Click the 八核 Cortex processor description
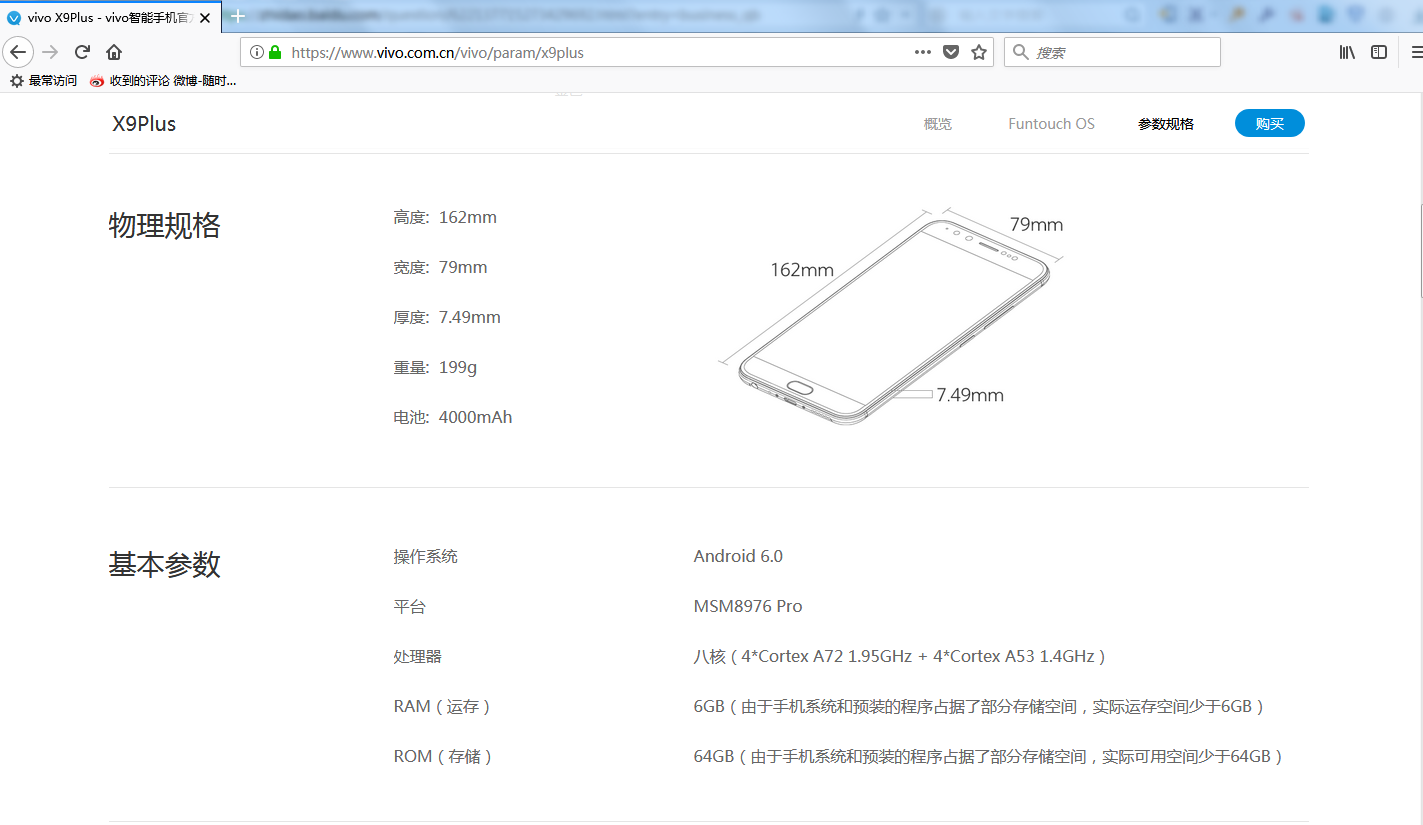 click(900, 656)
